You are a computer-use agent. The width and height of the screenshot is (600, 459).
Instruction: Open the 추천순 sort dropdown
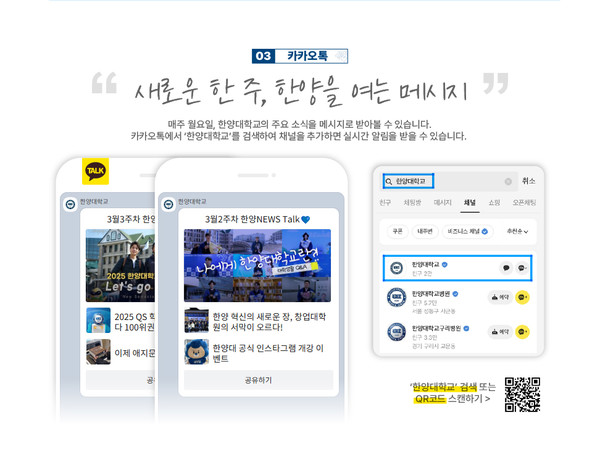click(517, 231)
